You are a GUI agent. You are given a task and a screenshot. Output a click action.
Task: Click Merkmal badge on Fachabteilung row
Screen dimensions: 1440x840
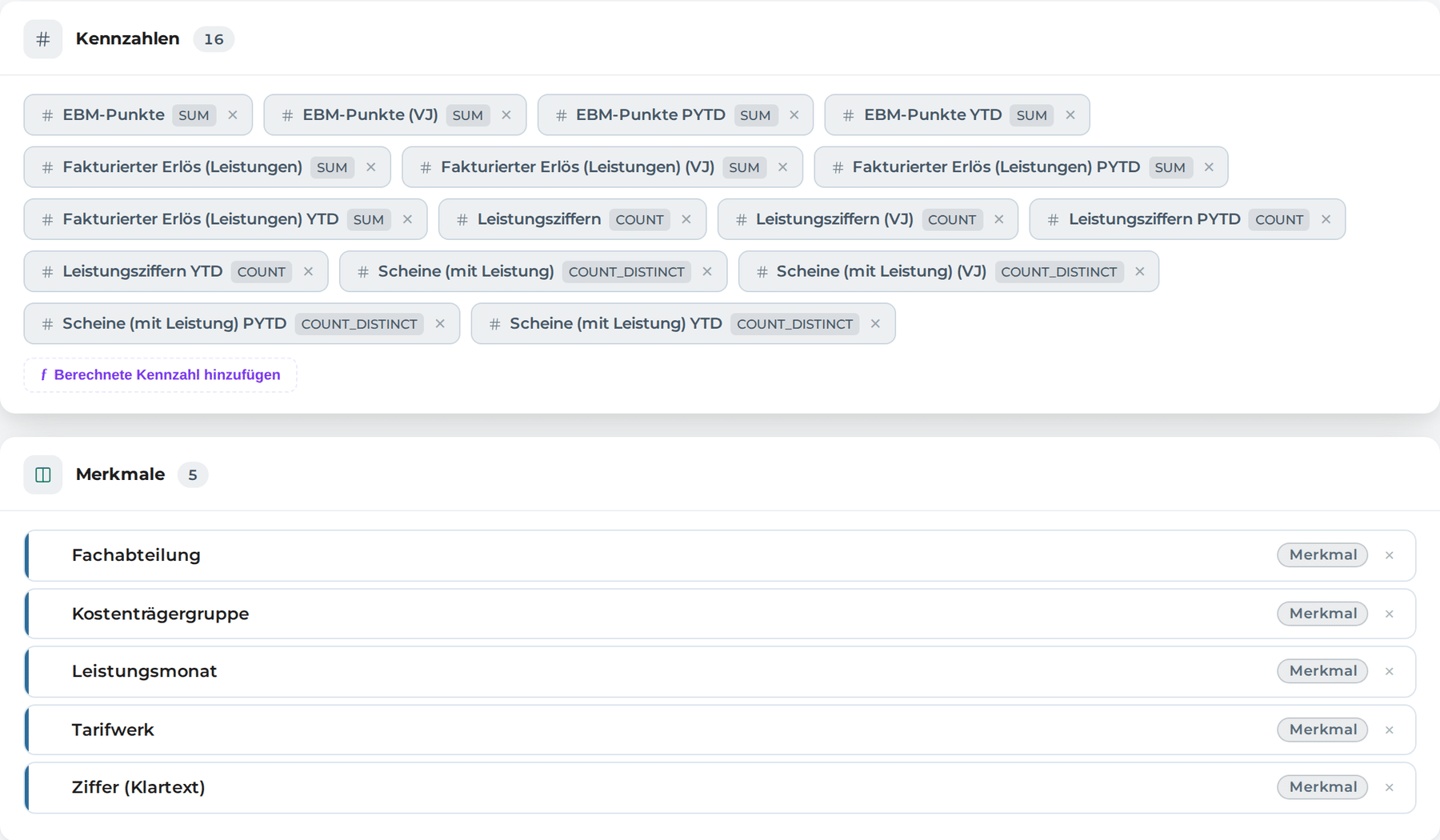[x=1322, y=555]
